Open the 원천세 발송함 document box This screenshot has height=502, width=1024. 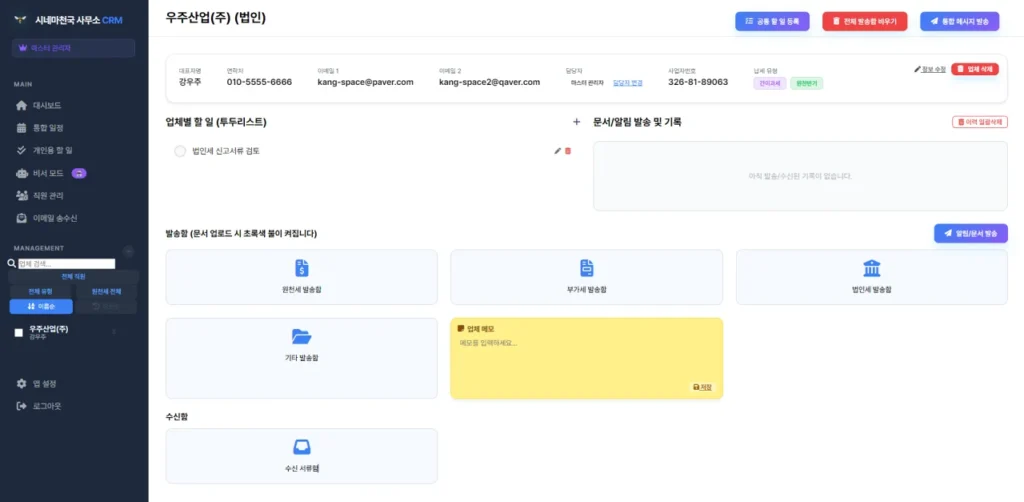pos(301,276)
